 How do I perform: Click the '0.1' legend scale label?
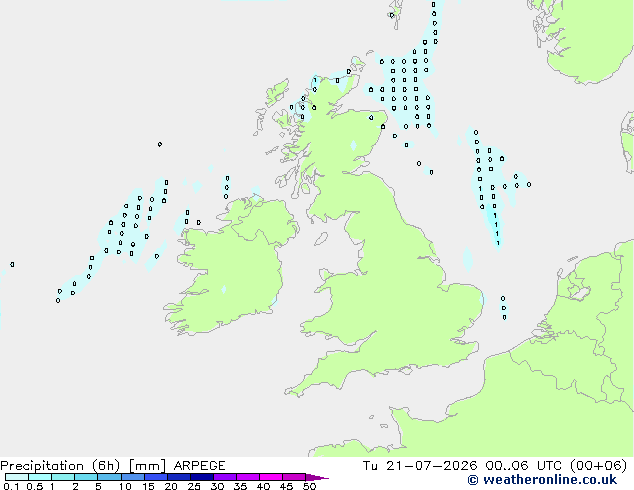(11, 486)
